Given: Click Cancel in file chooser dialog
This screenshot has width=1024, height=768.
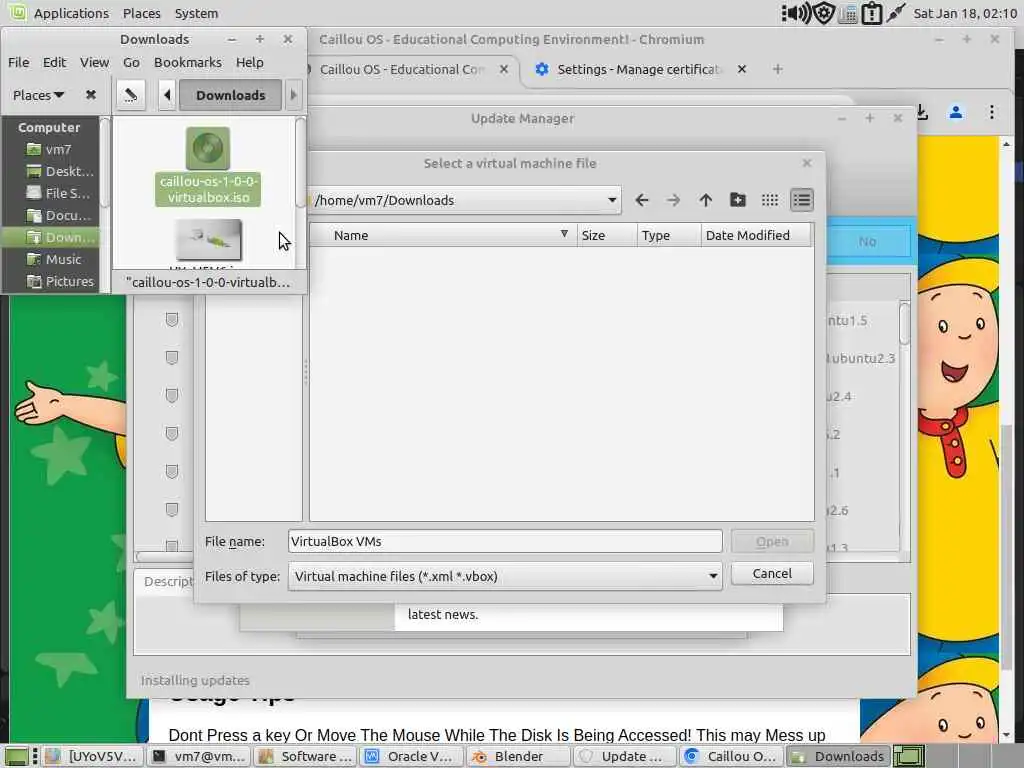Looking at the screenshot, I should coord(772,573).
